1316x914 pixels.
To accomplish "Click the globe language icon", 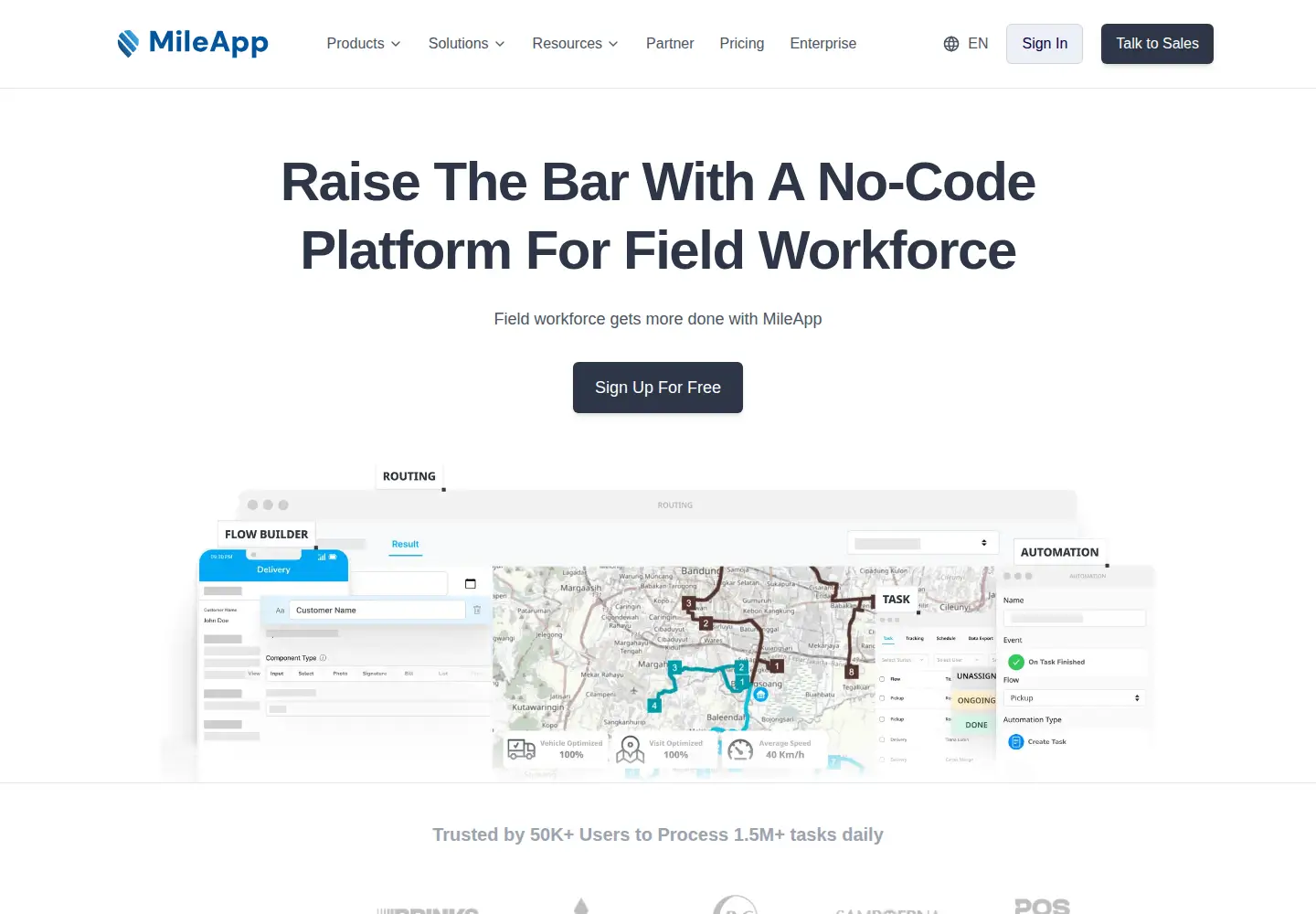I will tap(951, 44).
